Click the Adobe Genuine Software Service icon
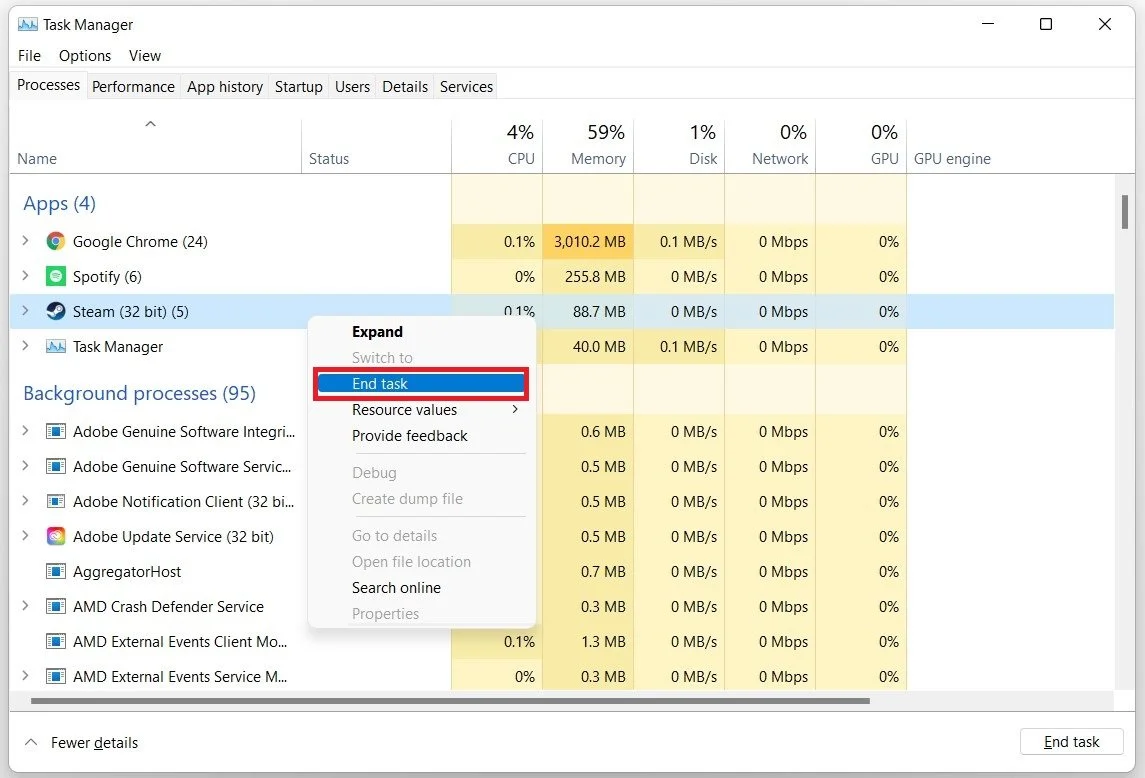Screen dimensions: 1145x778 (x=55, y=466)
